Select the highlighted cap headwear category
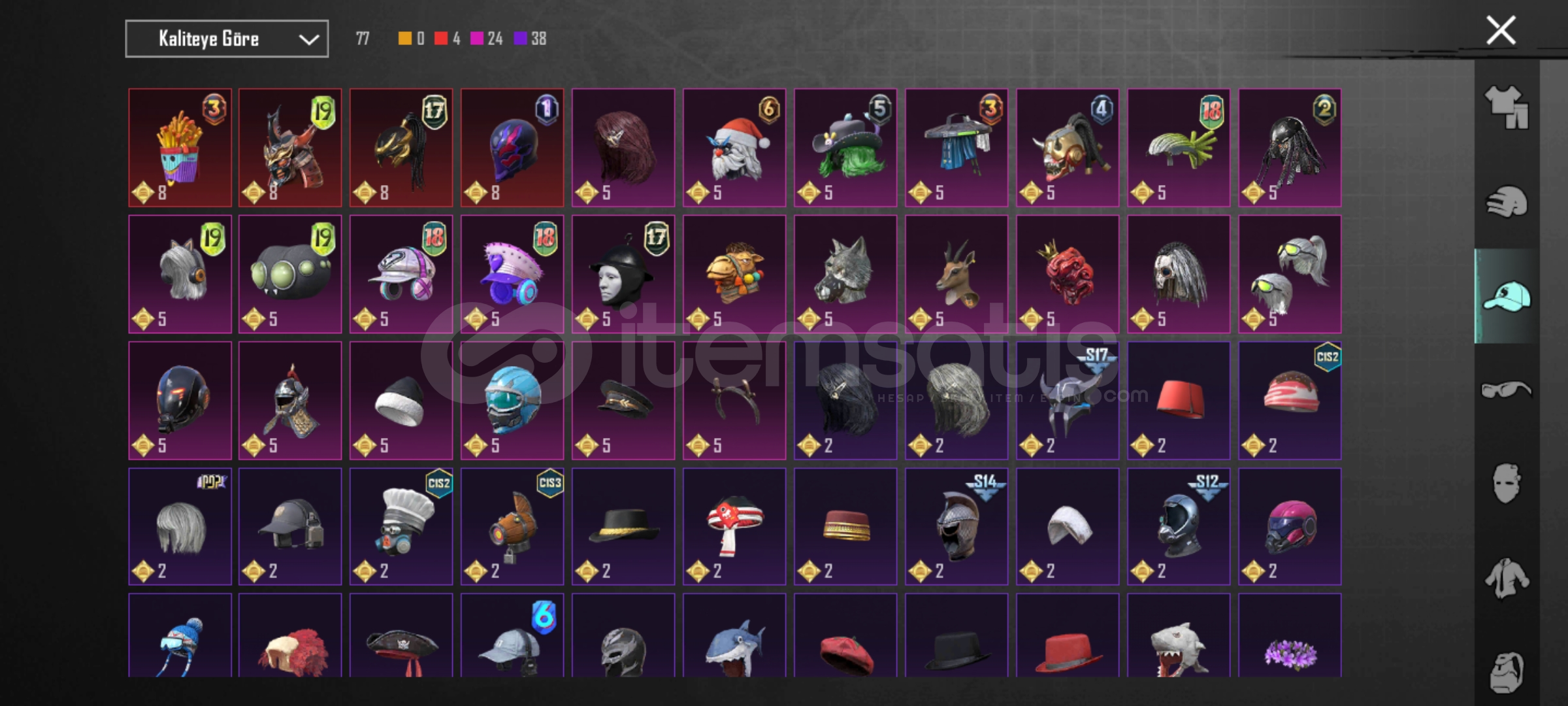This screenshot has width=1568, height=706. click(1507, 296)
